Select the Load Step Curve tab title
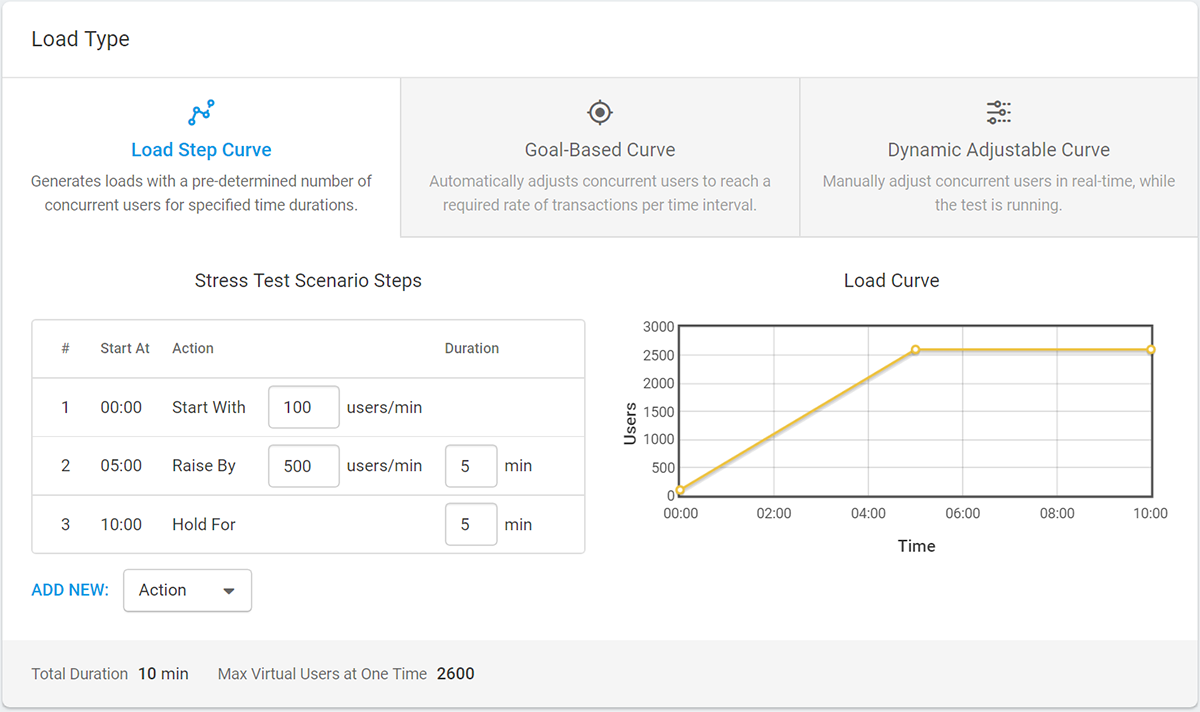 pos(201,150)
